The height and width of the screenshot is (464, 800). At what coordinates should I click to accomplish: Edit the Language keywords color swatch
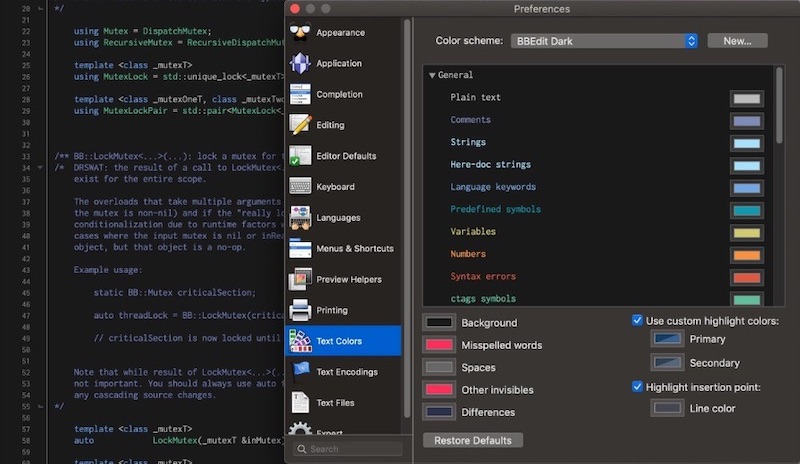click(x=746, y=188)
